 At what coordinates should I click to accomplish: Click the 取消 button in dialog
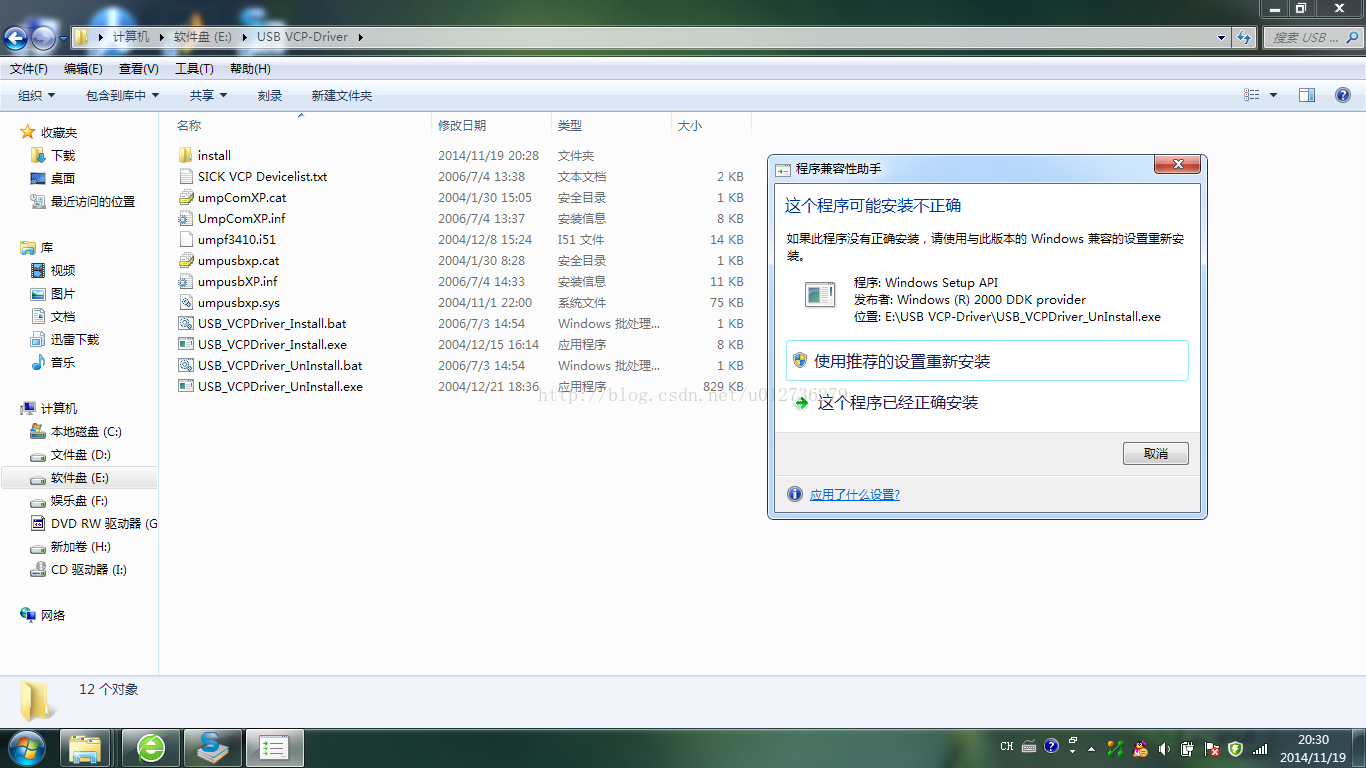1156,454
